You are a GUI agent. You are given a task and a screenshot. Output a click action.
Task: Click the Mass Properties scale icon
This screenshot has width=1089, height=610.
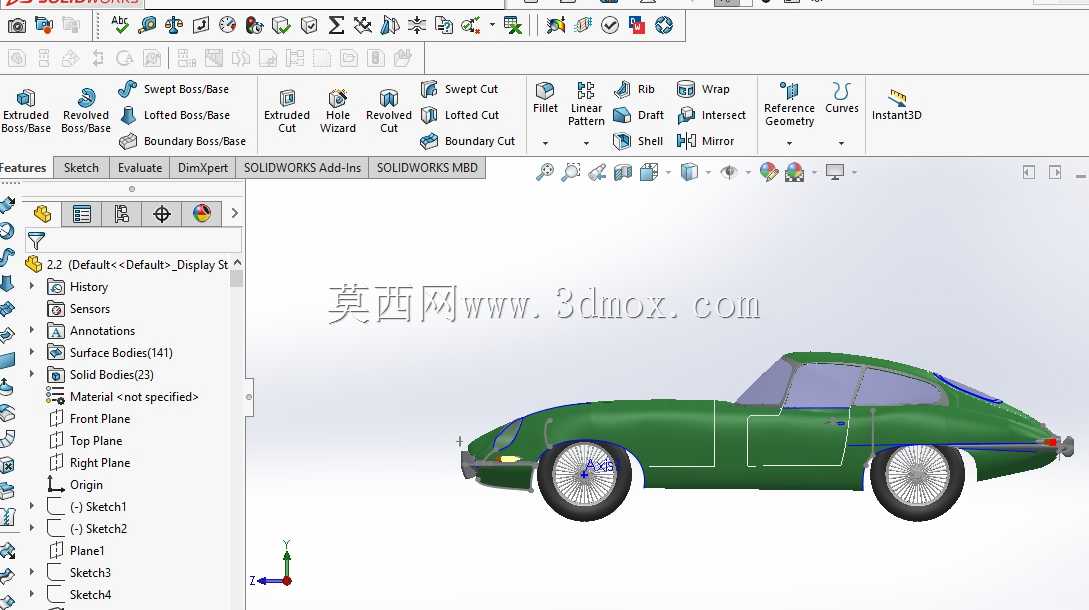[x=174, y=26]
